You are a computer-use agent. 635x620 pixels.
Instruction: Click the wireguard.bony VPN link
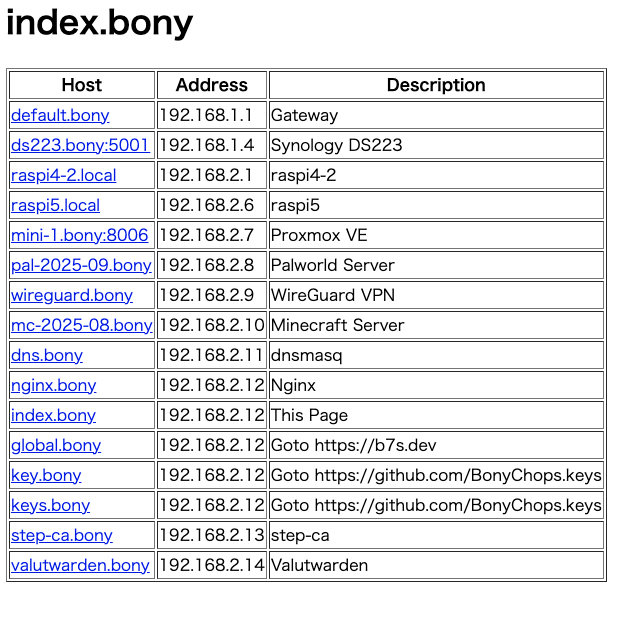click(x=71, y=295)
